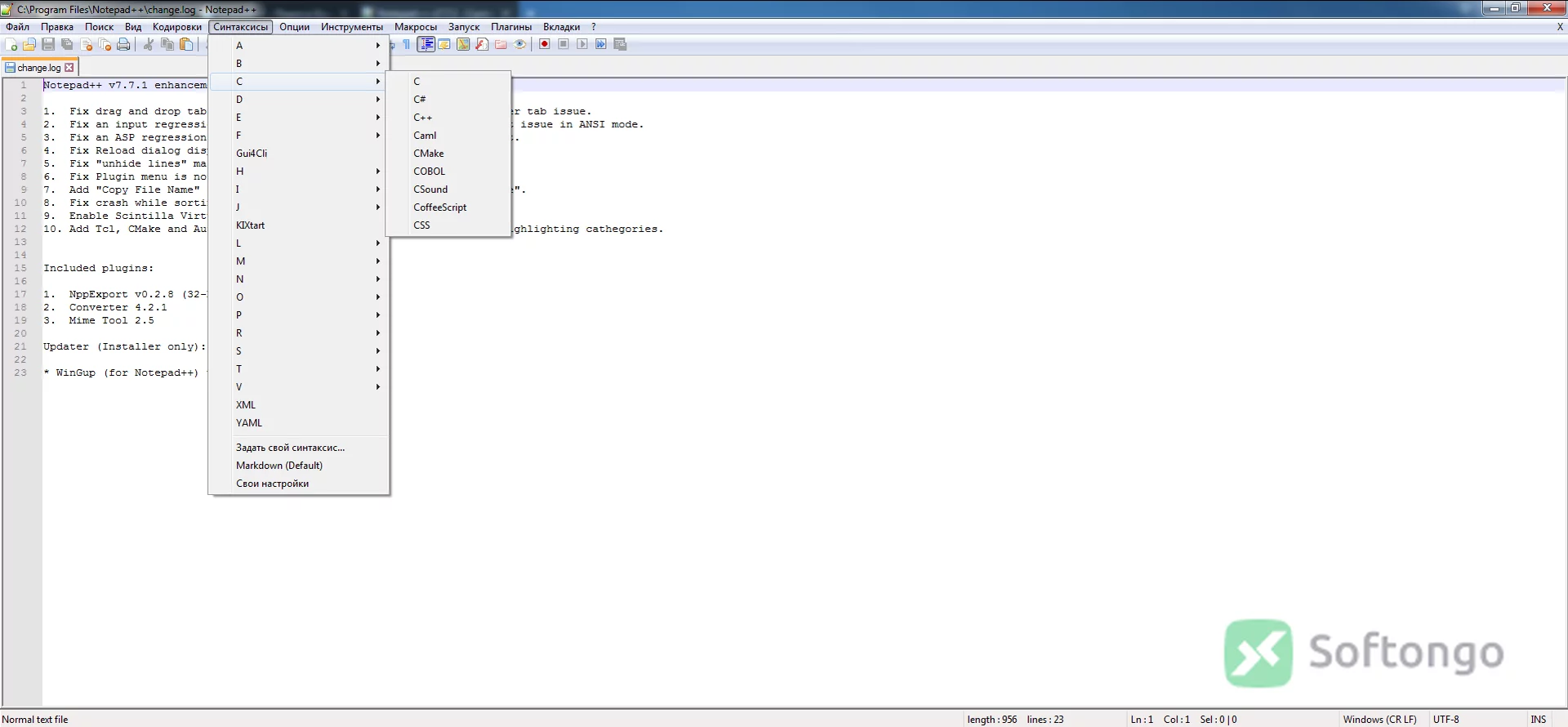
Task: Click the Save All toolbar icon
Action: [67, 45]
